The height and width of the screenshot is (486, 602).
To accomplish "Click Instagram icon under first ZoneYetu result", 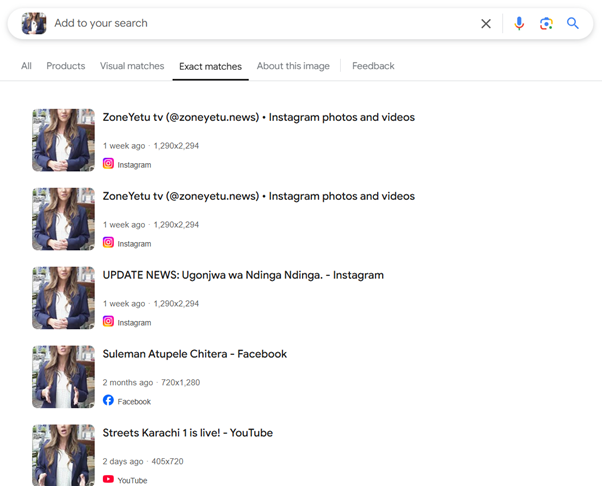I will click(108, 164).
